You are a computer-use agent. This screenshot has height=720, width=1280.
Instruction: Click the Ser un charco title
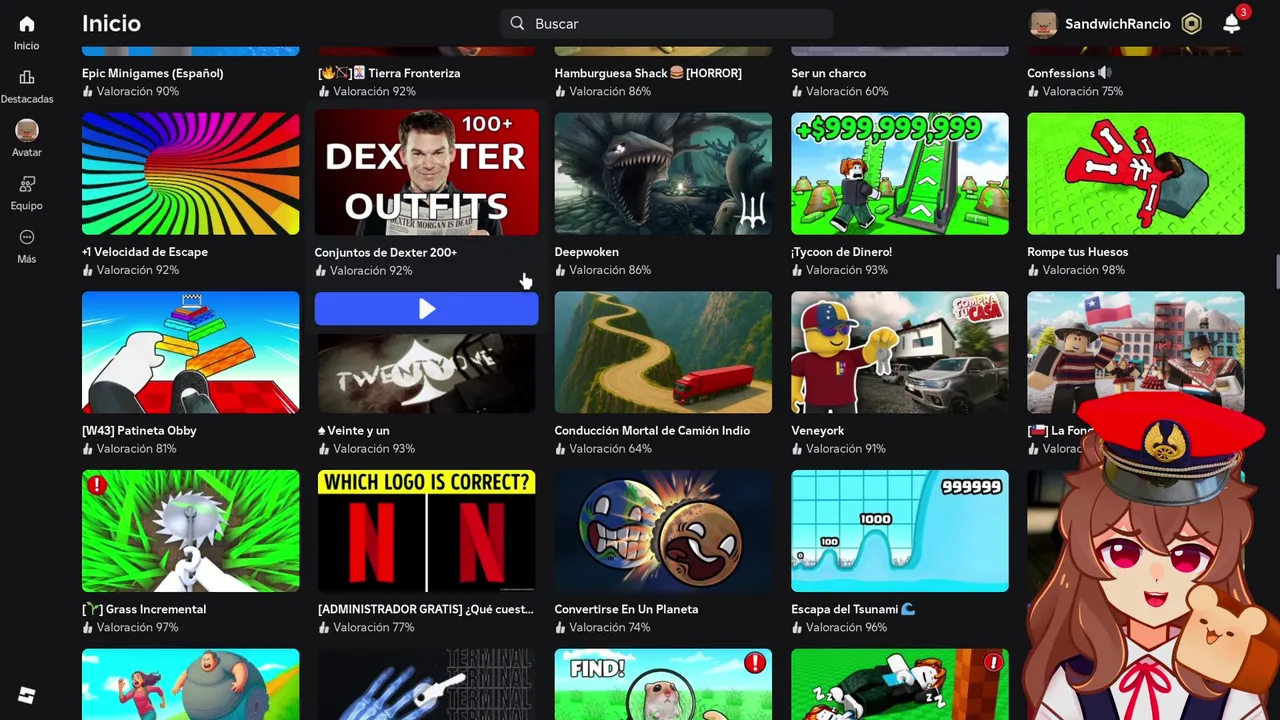click(828, 73)
